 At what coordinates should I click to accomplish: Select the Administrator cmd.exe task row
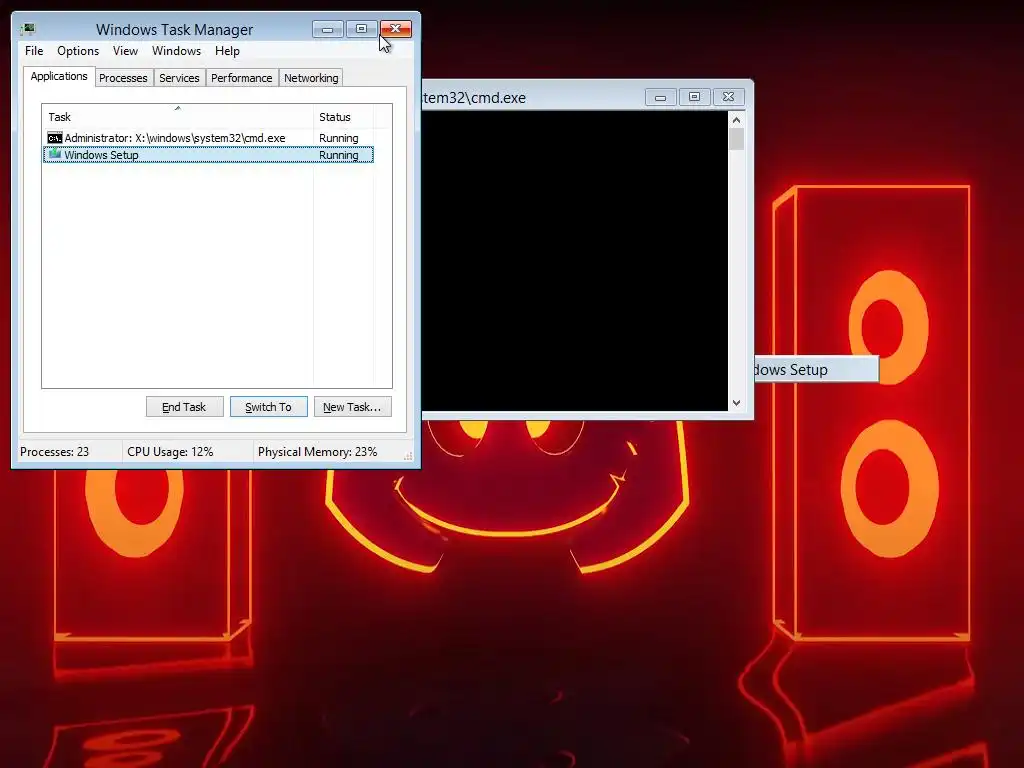[x=208, y=138]
